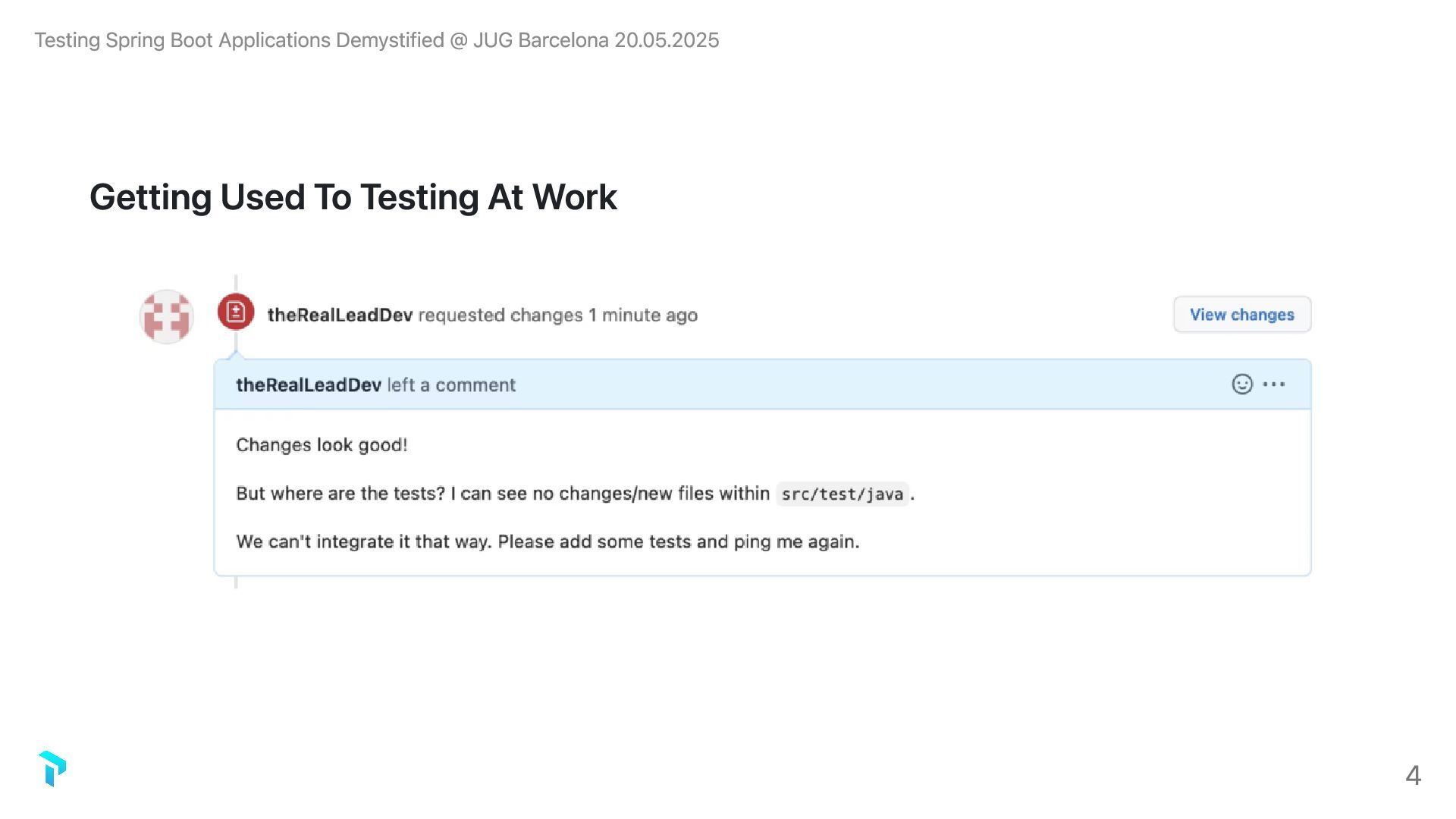Image resolution: width=1456 pixels, height=819 pixels.
Task: Select the src/test/java code snippet
Action: click(842, 494)
